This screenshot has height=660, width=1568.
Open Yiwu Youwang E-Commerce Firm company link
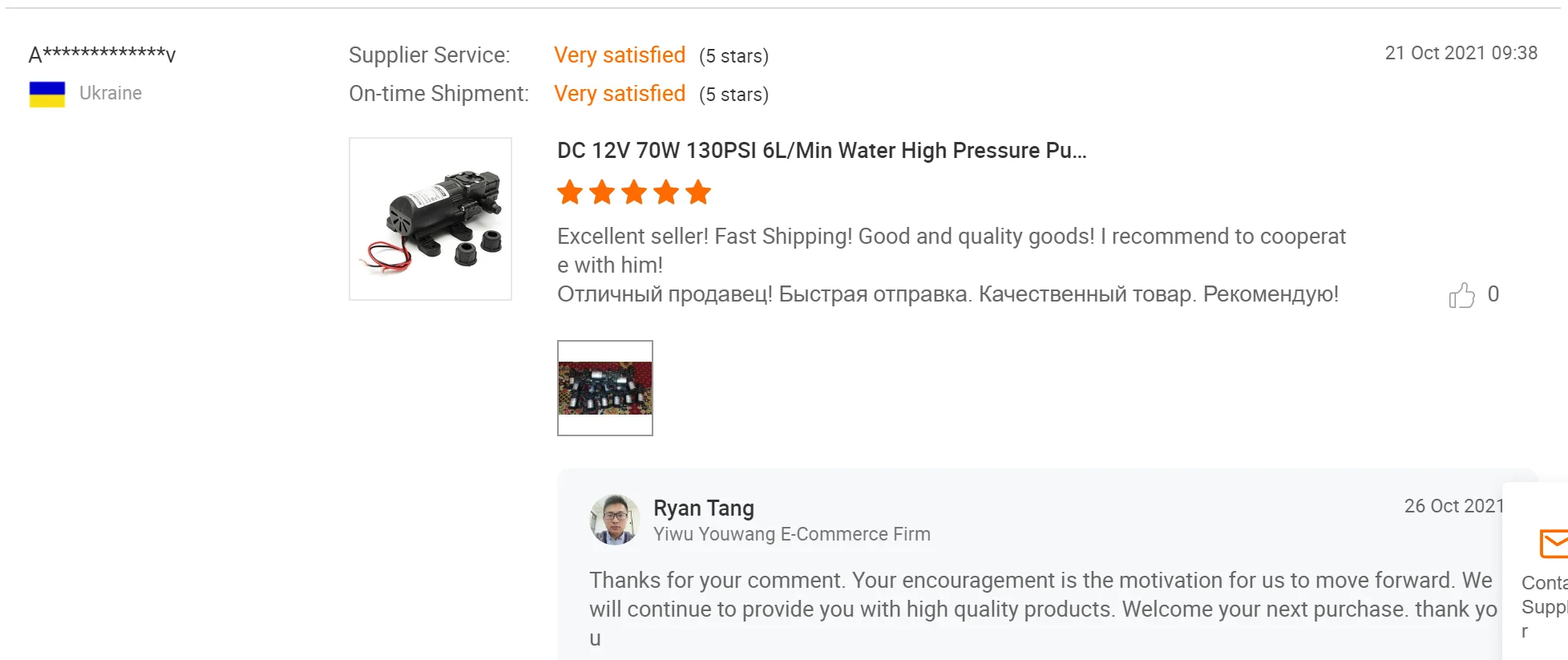pyautogui.click(x=791, y=534)
